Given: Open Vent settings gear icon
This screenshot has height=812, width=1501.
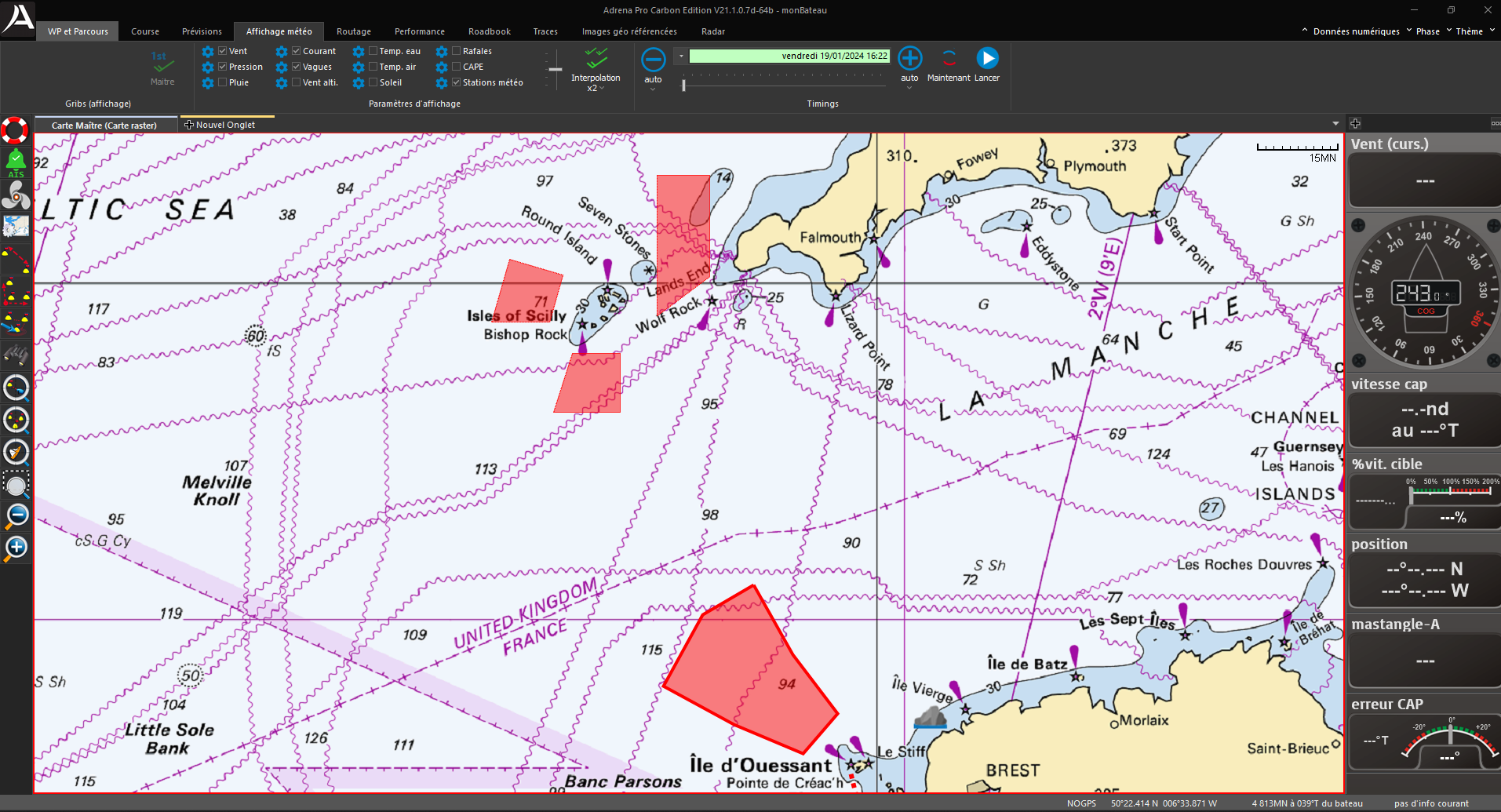Looking at the screenshot, I should pyautogui.click(x=208, y=52).
